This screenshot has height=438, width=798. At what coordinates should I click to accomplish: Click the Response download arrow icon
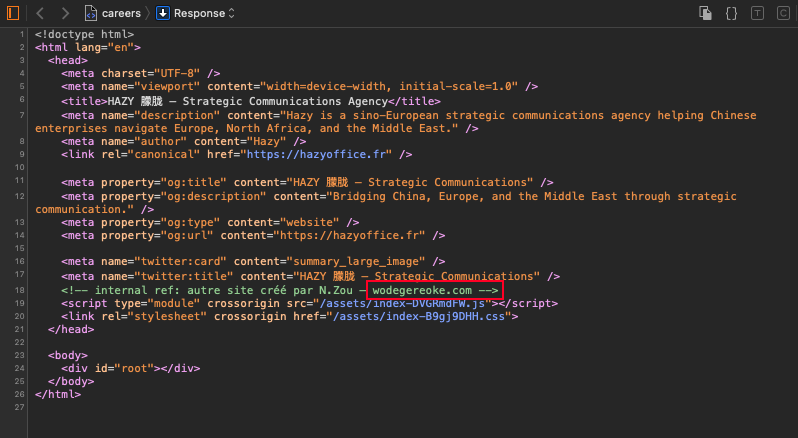pyautogui.click(x=162, y=13)
